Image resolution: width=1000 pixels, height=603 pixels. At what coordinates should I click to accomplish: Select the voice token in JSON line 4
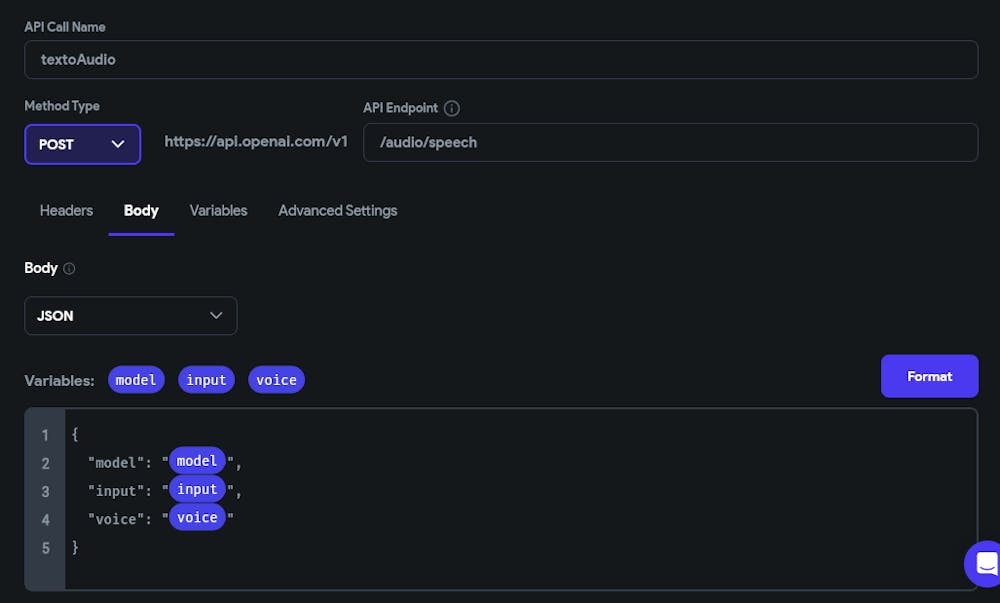click(197, 517)
